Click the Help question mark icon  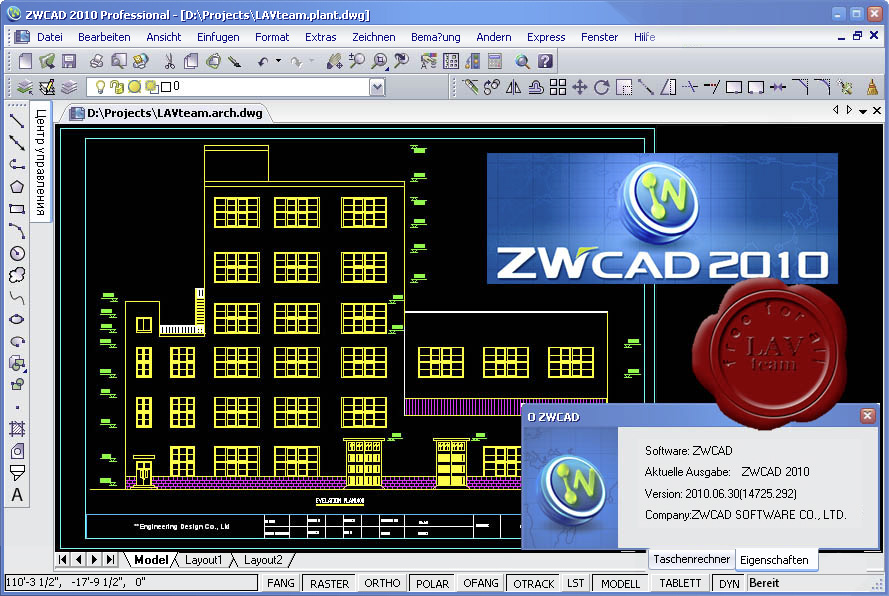point(545,61)
